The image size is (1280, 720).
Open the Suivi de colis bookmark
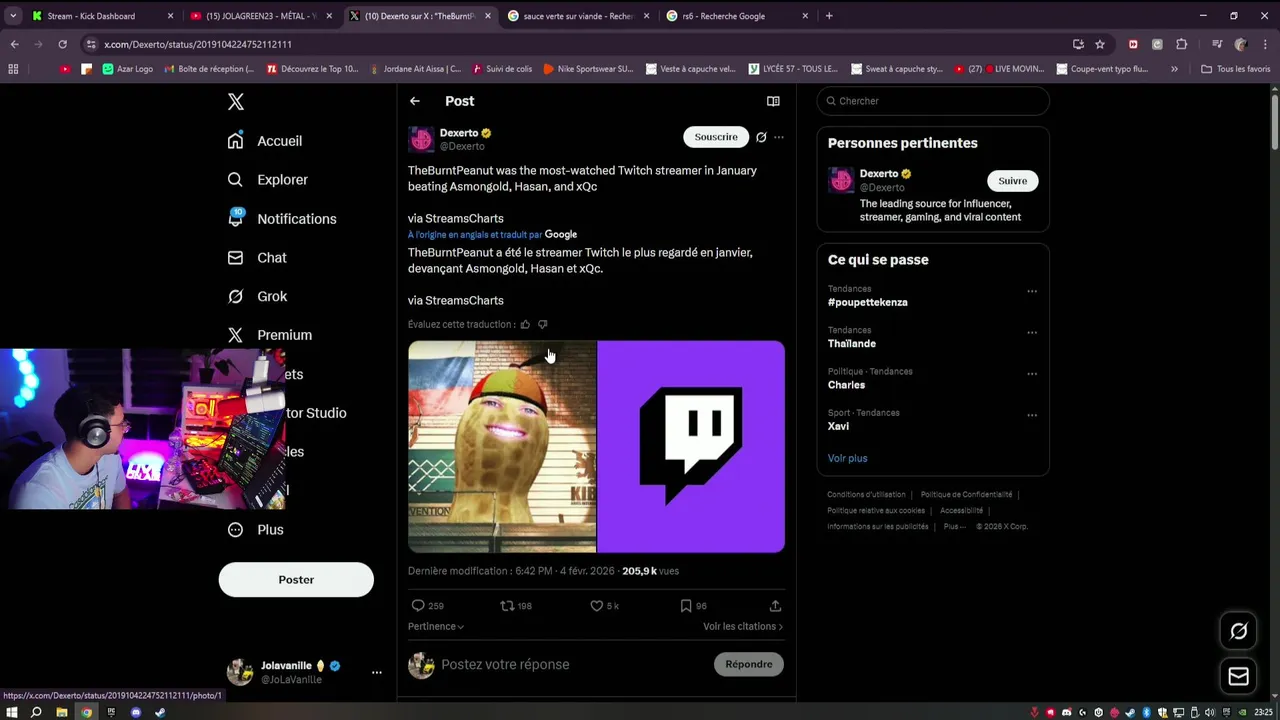502,69
